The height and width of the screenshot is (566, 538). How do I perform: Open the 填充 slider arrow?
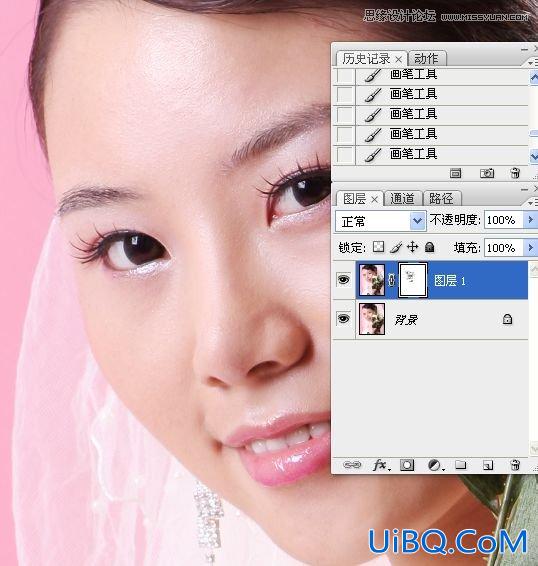coord(530,248)
